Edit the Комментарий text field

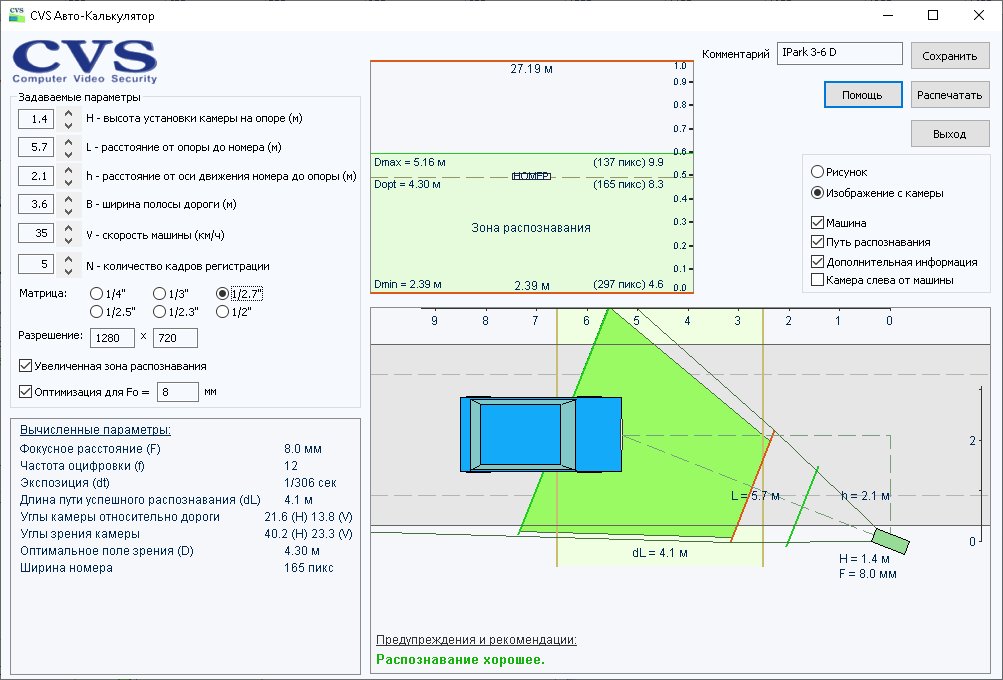(839, 53)
